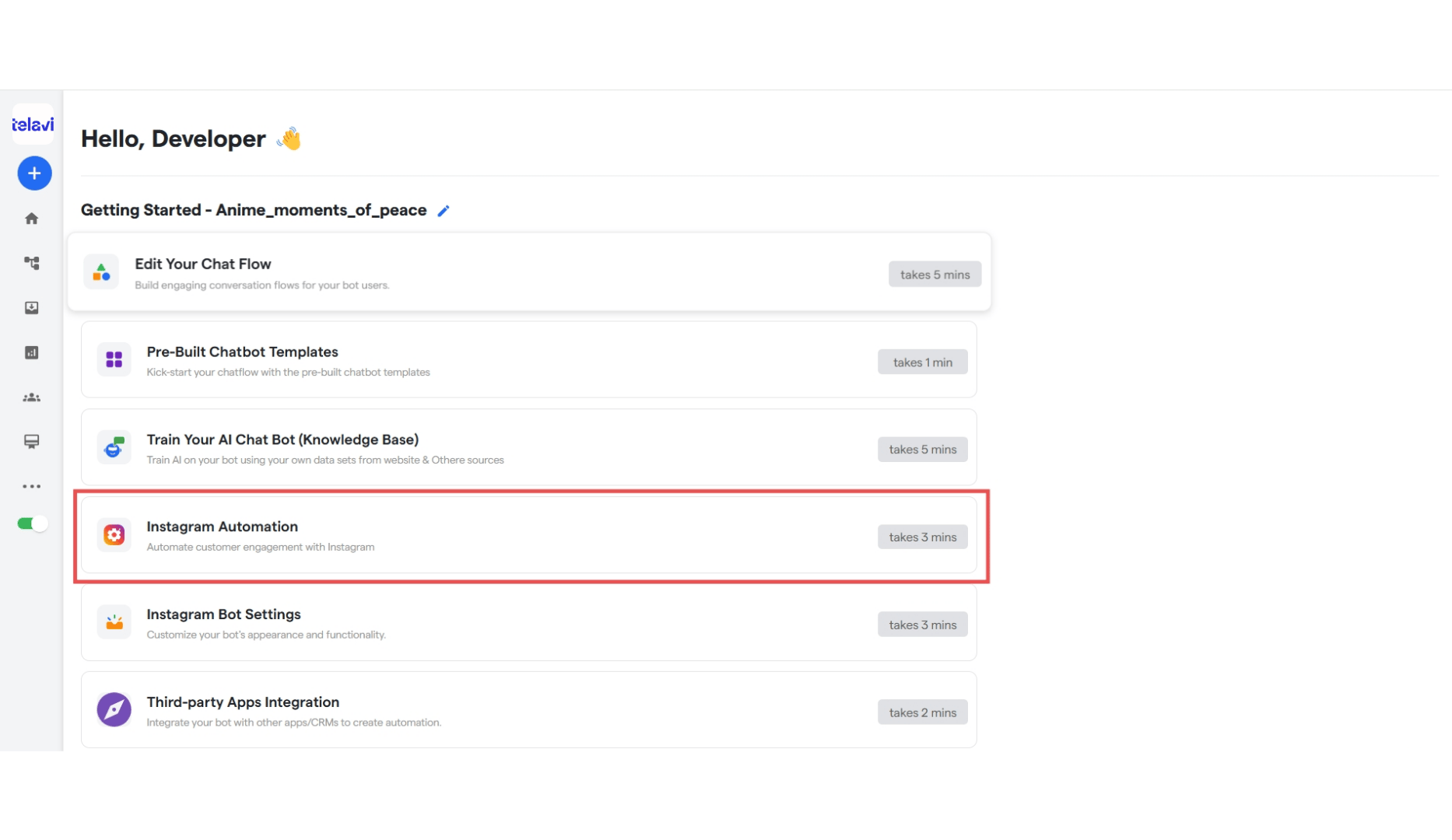Click 'Automate customer engagement with Instagram' text
Image resolution: width=1452 pixels, height=840 pixels.
[261, 548]
